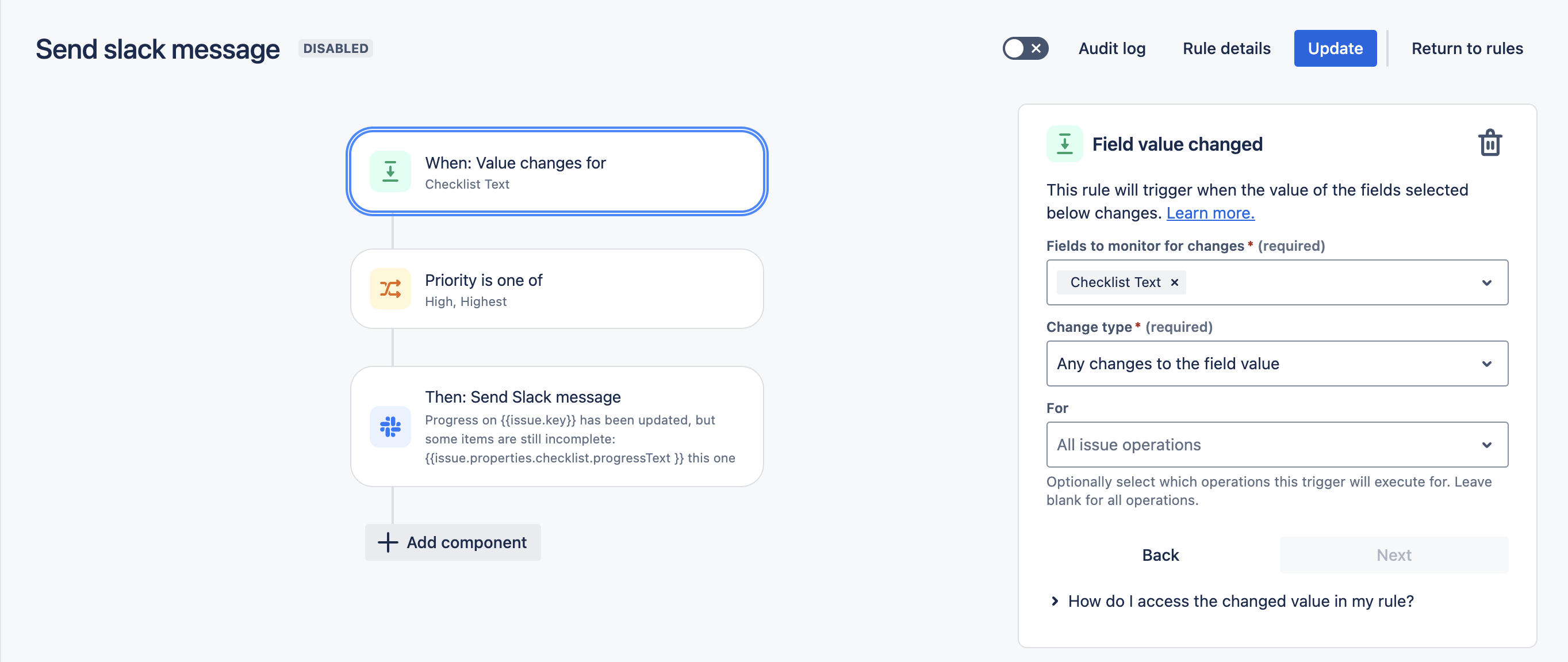Switch to Rule details
The height and width of the screenshot is (662, 1568).
pyautogui.click(x=1225, y=48)
